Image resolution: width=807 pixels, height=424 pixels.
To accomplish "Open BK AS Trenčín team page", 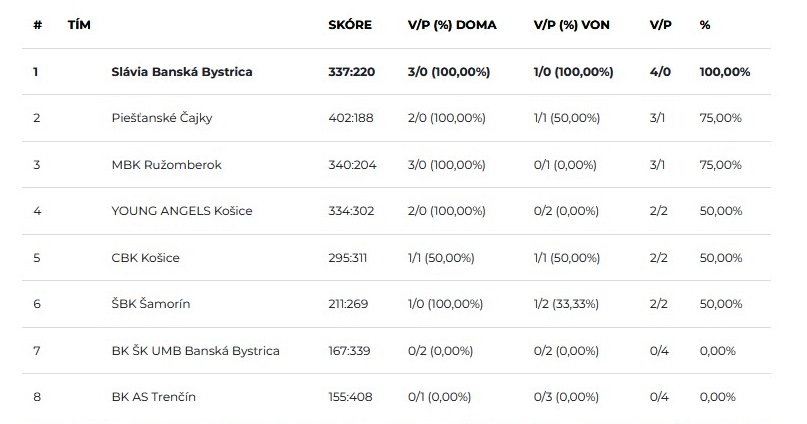I will 153,397.
